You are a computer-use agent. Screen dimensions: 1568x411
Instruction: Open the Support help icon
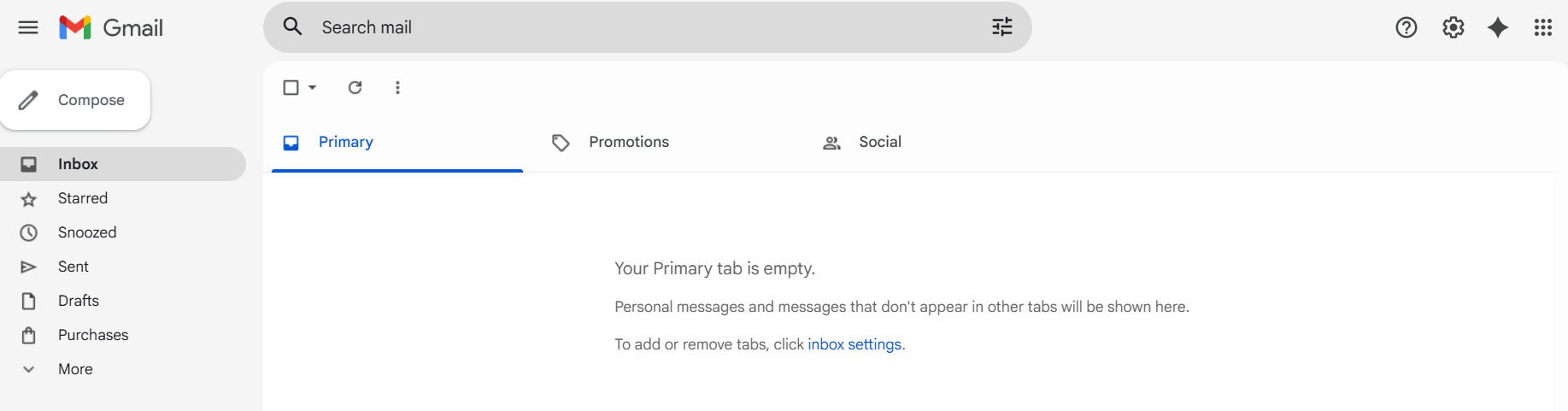point(1406,27)
